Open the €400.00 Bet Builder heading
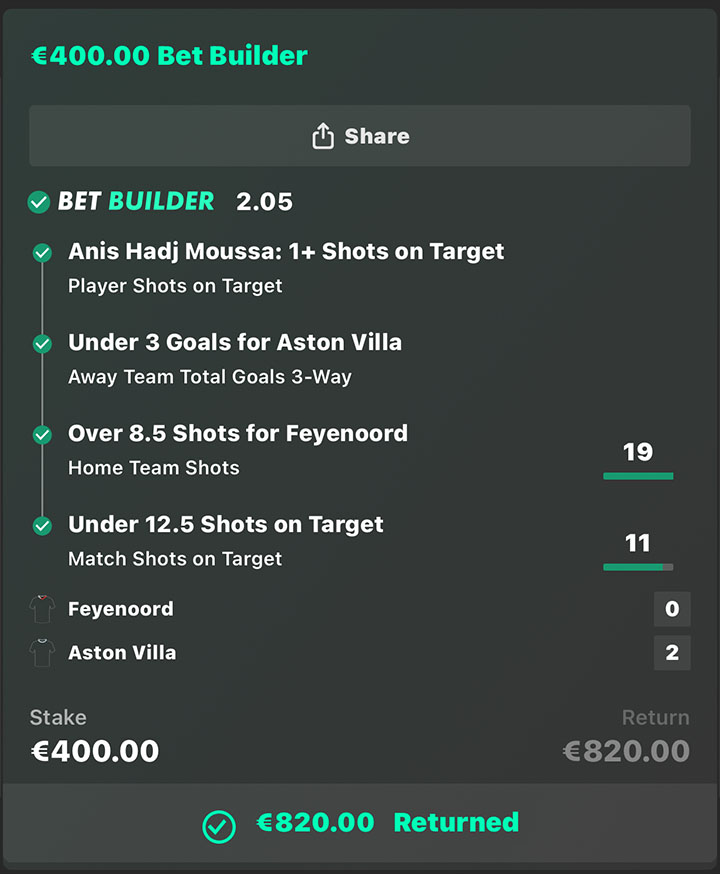The height and width of the screenshot is (874, 720). 169,55
